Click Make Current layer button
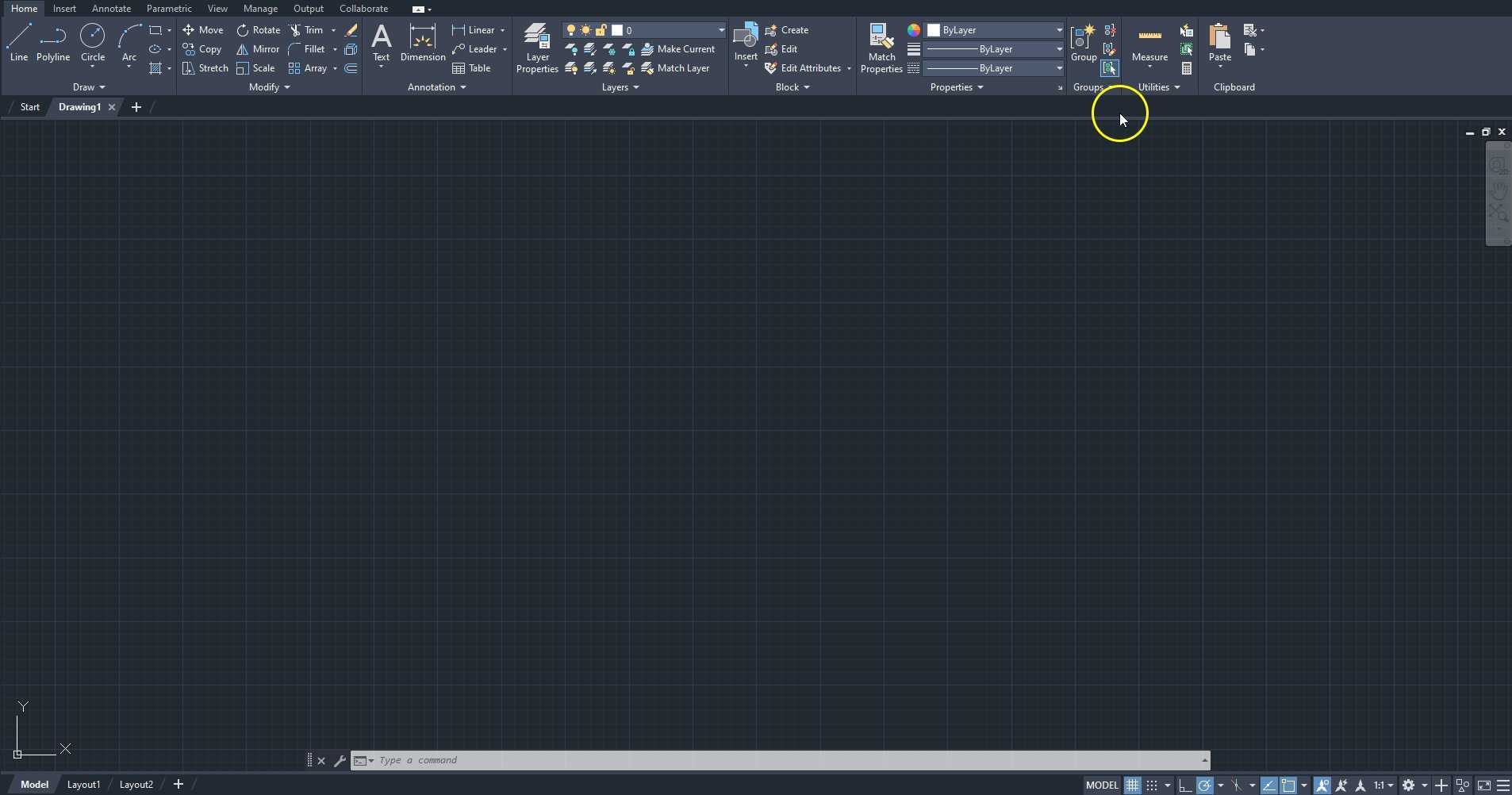Viewport: 1512px width, 795px height. pyautogui.click(x=677, y=49)
